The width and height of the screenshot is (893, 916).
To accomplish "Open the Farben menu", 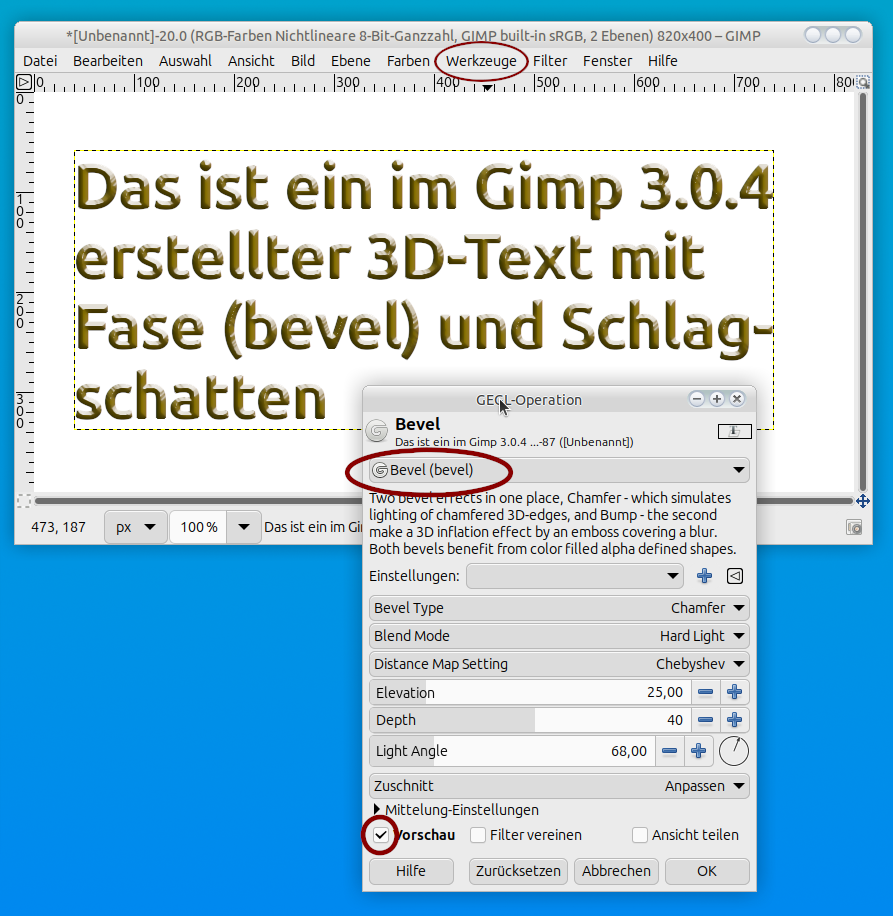I will [x=408, y=61].
